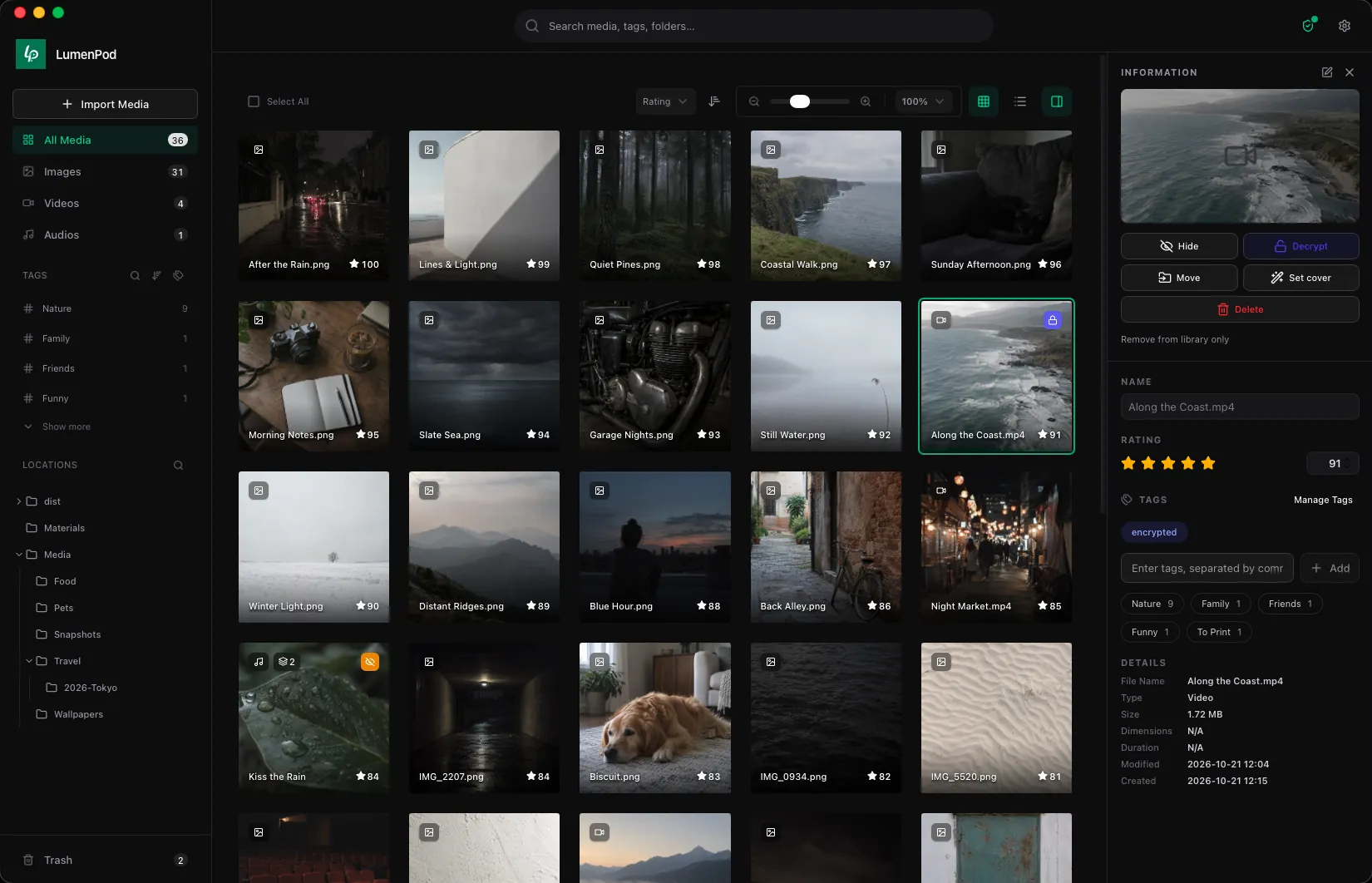Screen dimensions: 1372x883
Task: Click the zoom in magnifier icon
Action: click(x=866, y=101)
